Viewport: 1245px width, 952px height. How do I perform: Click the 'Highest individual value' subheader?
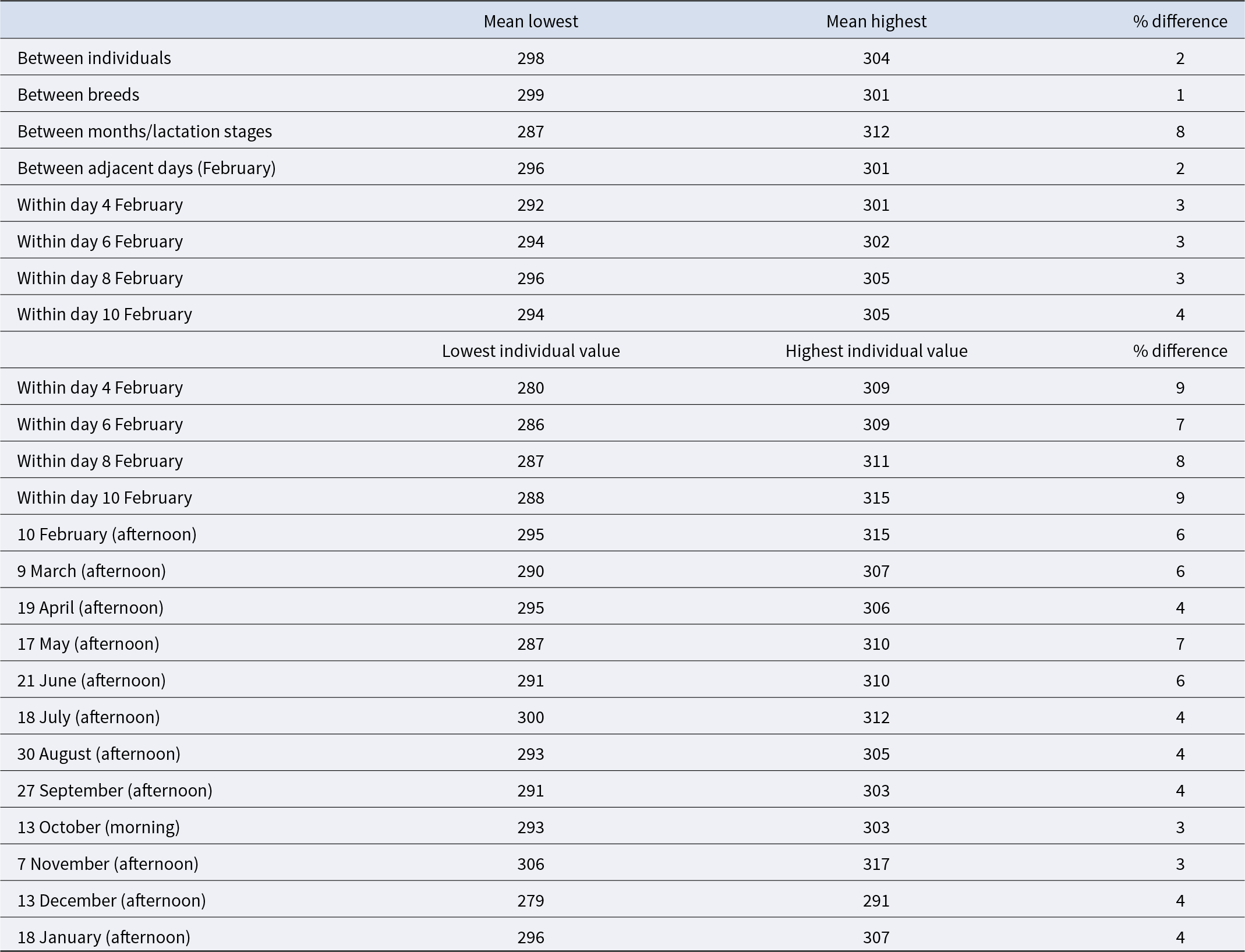pos(876,351)
